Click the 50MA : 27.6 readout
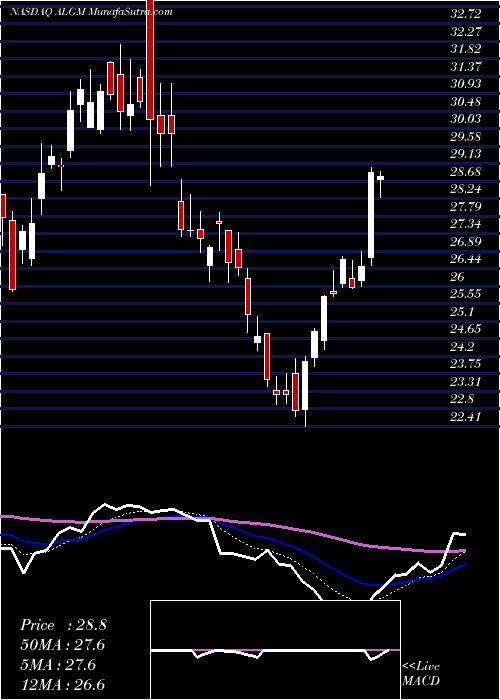Viewport: 500px width, 700px height. tap(63, 645)
